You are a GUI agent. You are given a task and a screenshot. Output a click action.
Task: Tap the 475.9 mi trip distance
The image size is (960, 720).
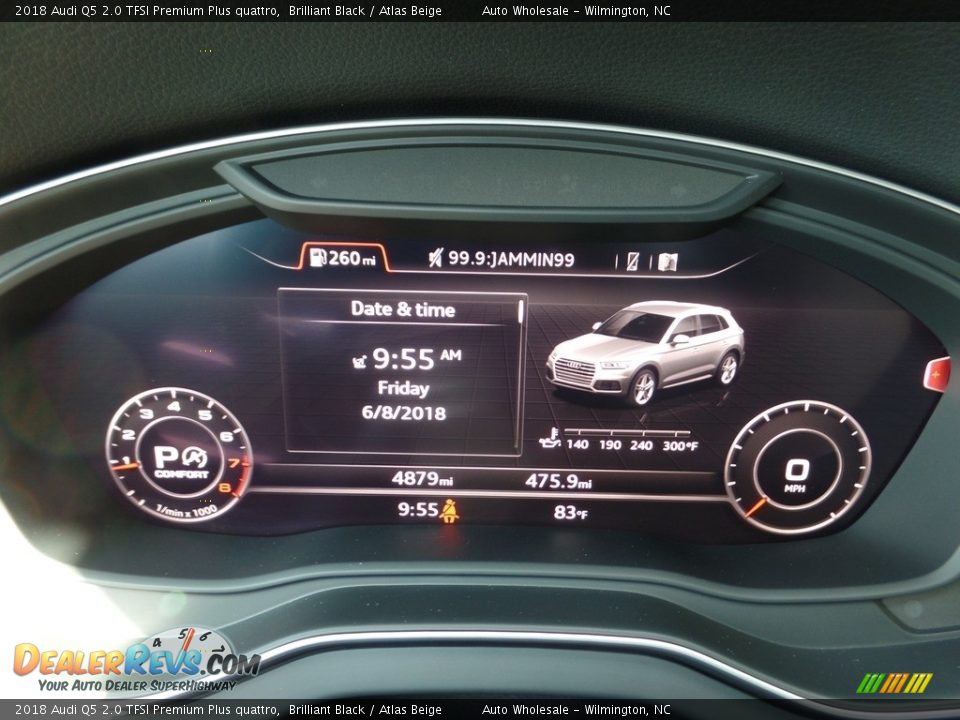(x=558, y=481)
